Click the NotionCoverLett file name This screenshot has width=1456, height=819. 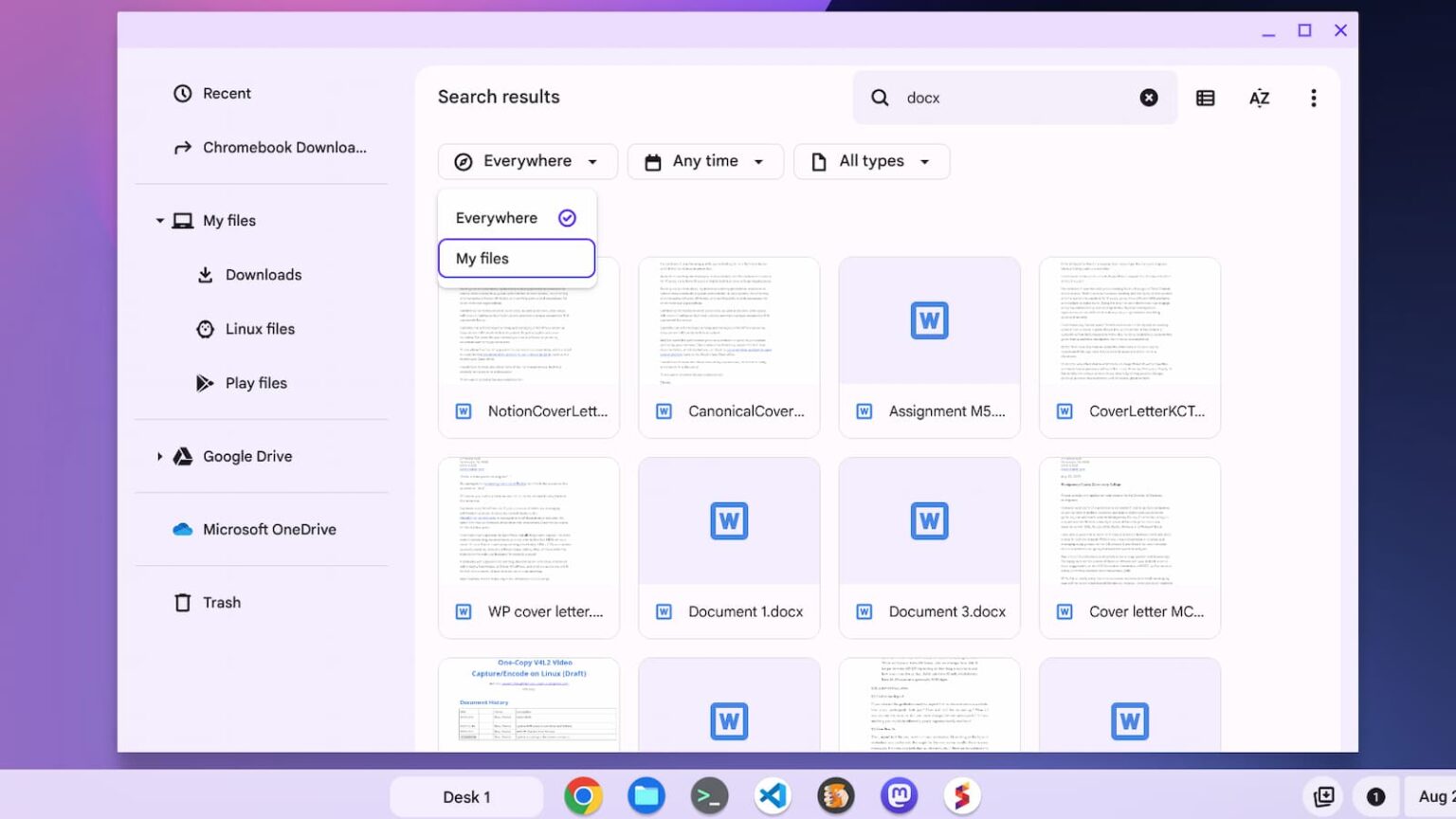pyautogui.click(x=548, y=411)
